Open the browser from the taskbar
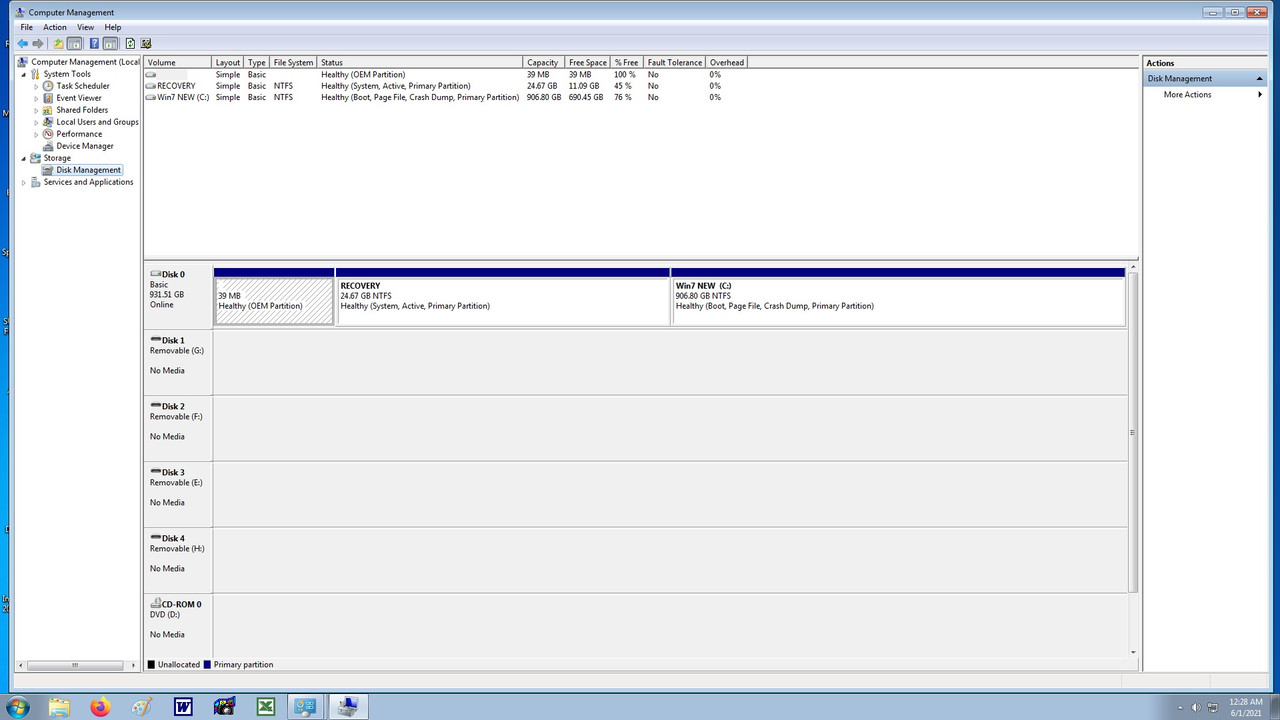Image resolution: width=1280 pixels, height=720 pixels. click(x=100, y=706)
